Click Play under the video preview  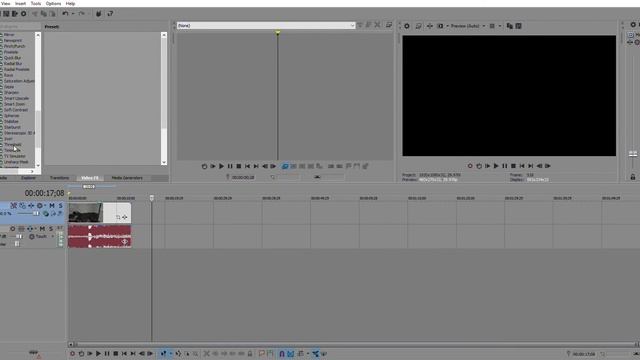tap(496, 166)
